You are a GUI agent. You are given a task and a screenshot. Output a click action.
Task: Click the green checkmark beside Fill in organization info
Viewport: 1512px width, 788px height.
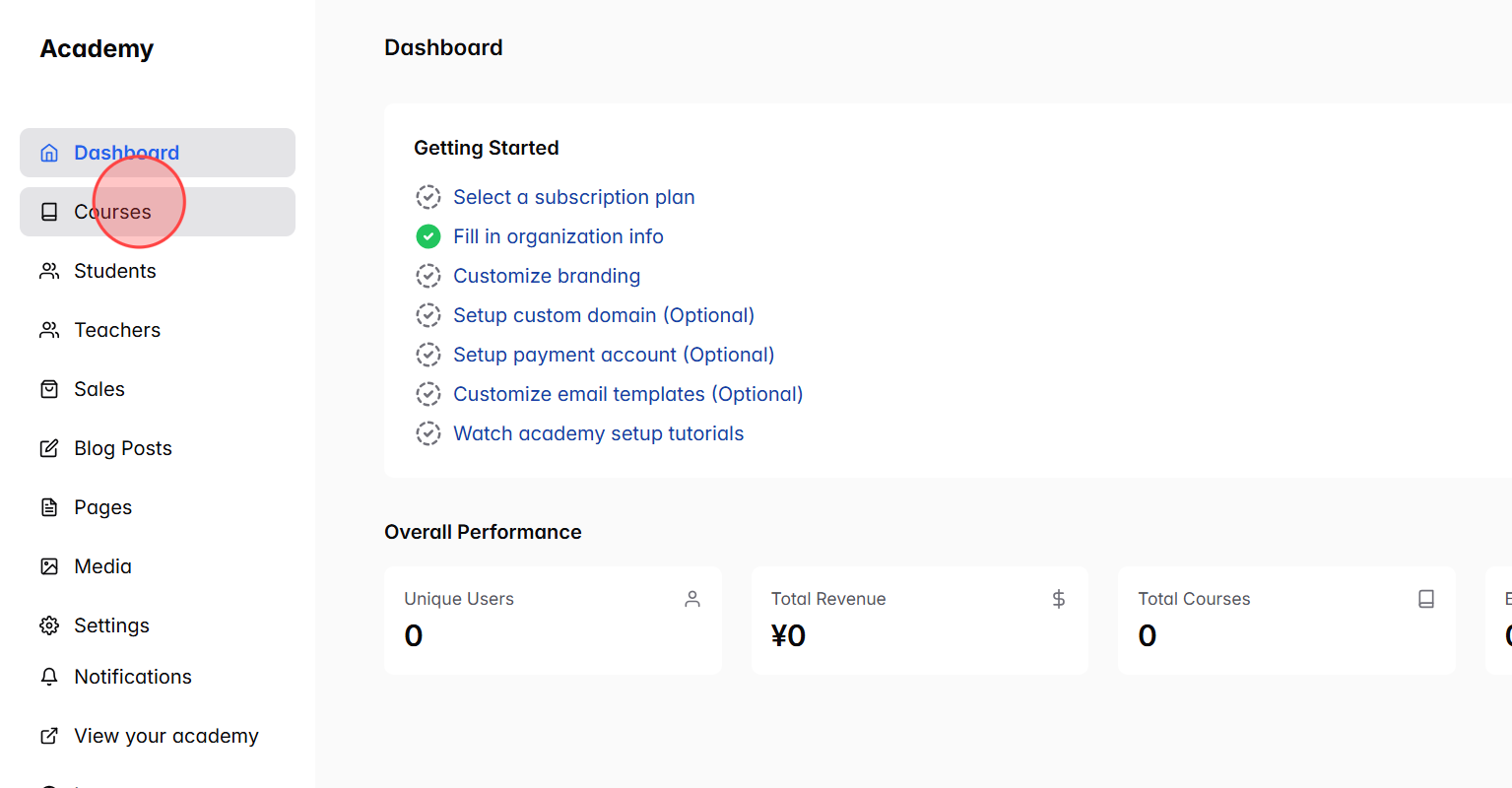(x=427, y=236)
